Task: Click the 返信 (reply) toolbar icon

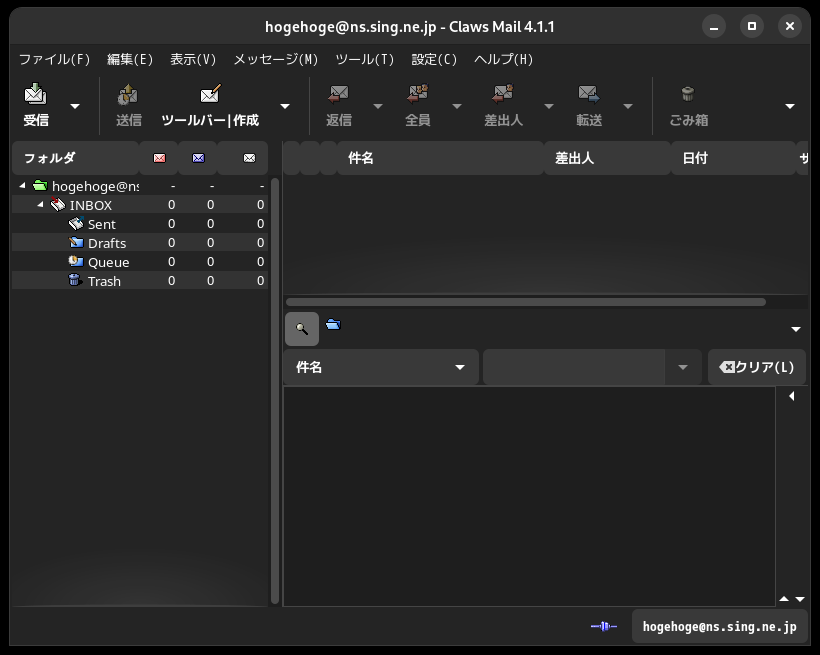Action: [338, 105]
